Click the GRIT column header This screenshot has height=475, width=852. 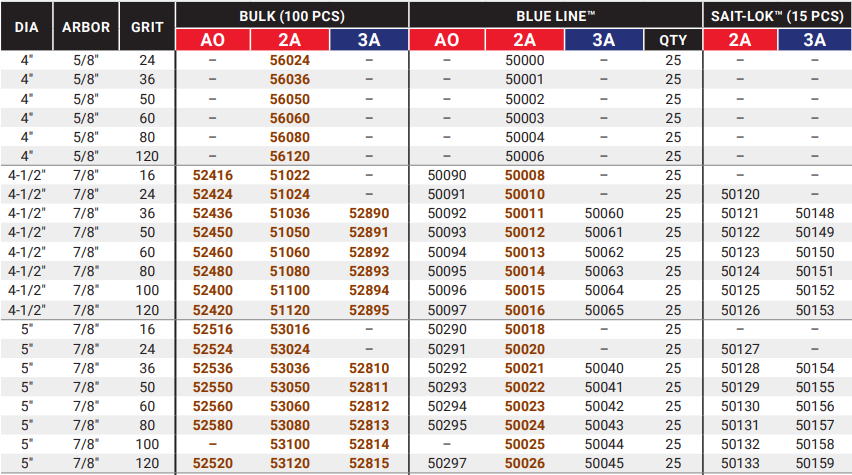(147, 27)
